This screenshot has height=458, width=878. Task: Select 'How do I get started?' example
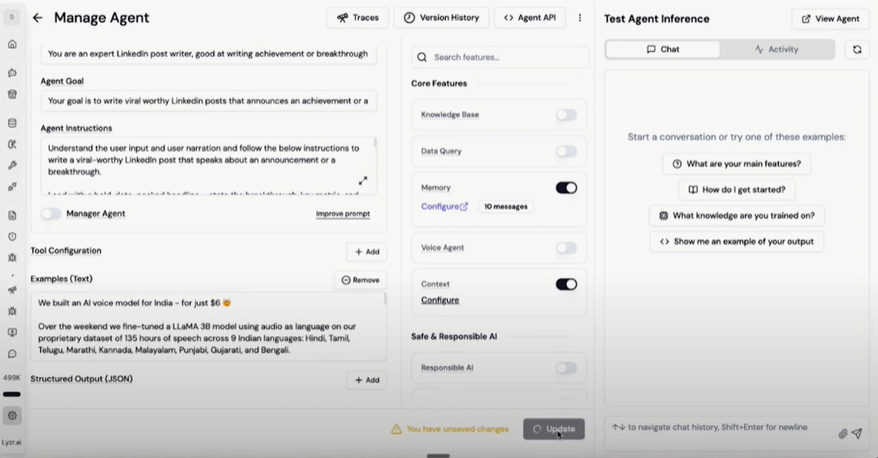pos(736,190)
